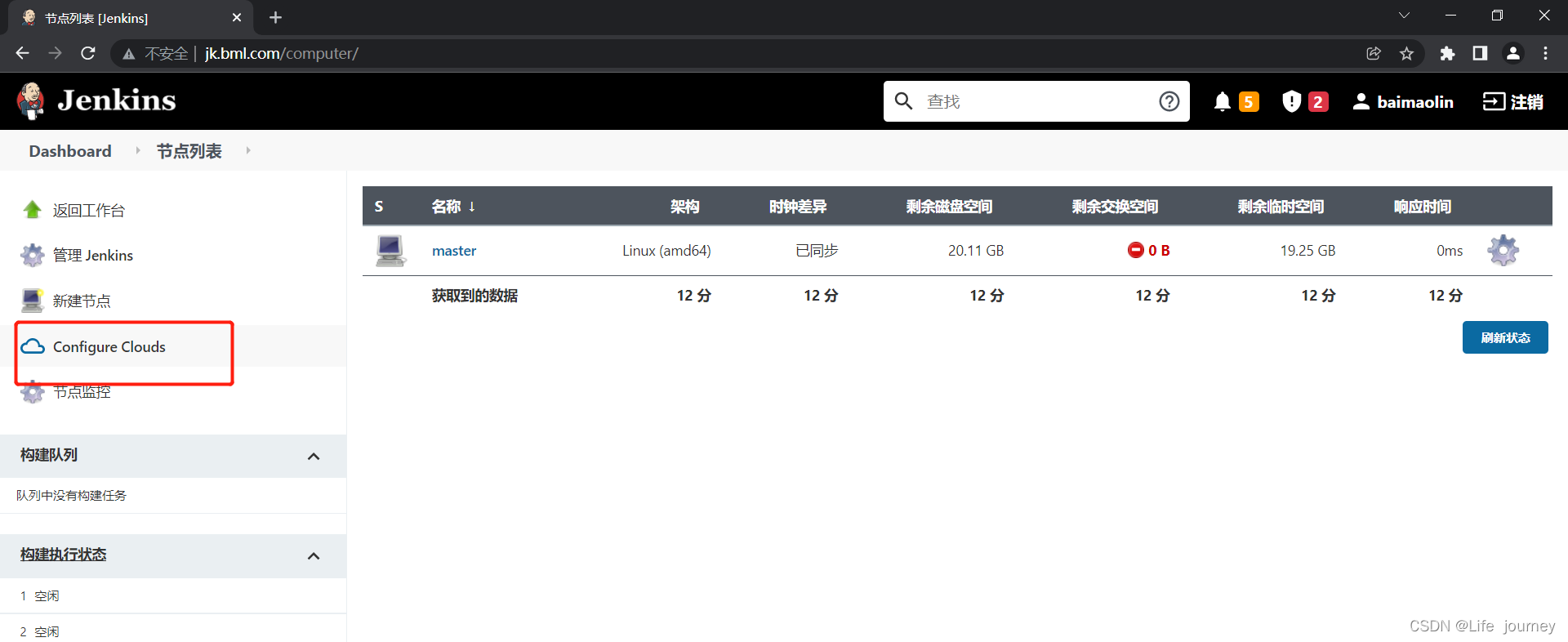This screenshot has width=1568, height=642.
Task: Click the Jenkins butler logo icon
Action: pyautogui.click(x=31, y=100)
